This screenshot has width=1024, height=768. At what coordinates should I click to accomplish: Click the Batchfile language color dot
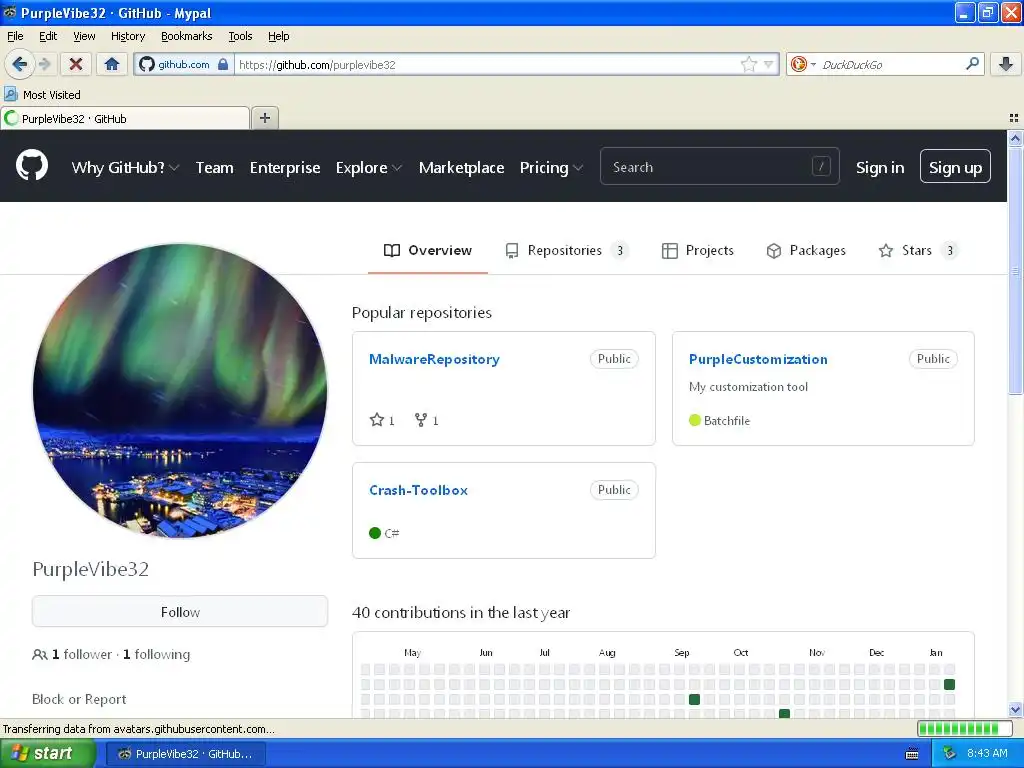(x=695, y=421)
